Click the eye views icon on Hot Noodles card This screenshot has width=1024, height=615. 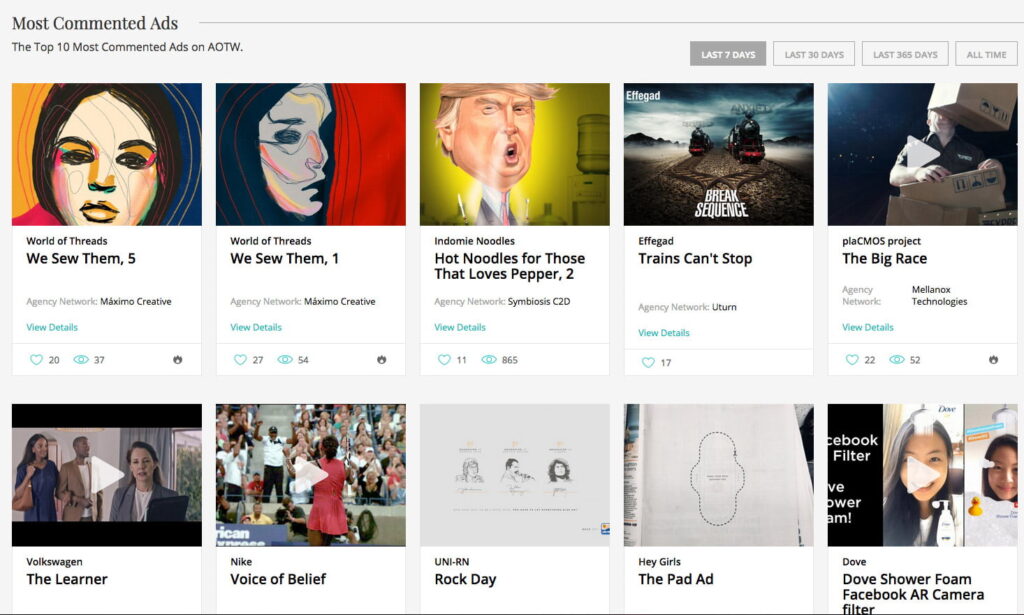[x=489, y=360]
